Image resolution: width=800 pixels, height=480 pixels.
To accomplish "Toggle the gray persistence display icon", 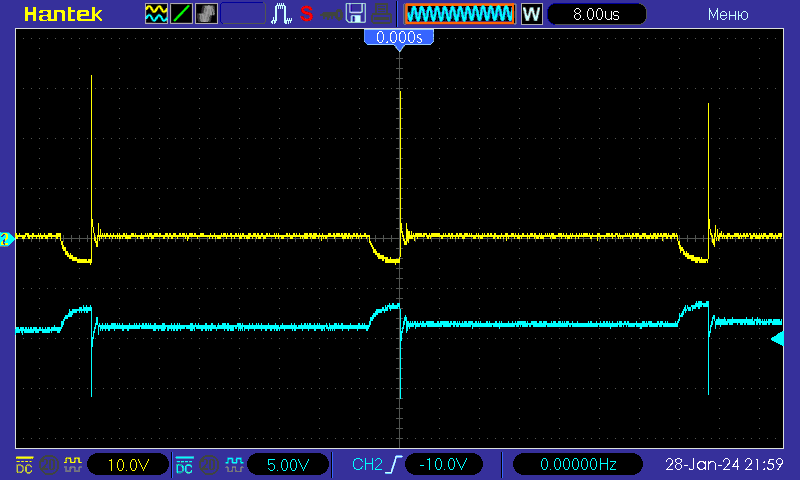I will pos(206,14).
